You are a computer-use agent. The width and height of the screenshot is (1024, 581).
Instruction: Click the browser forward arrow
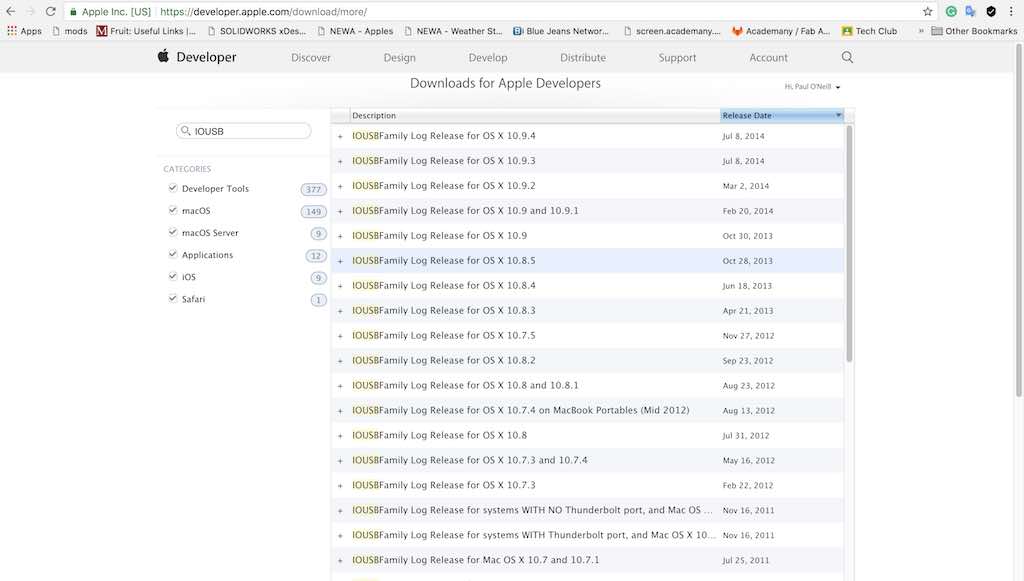31,11
